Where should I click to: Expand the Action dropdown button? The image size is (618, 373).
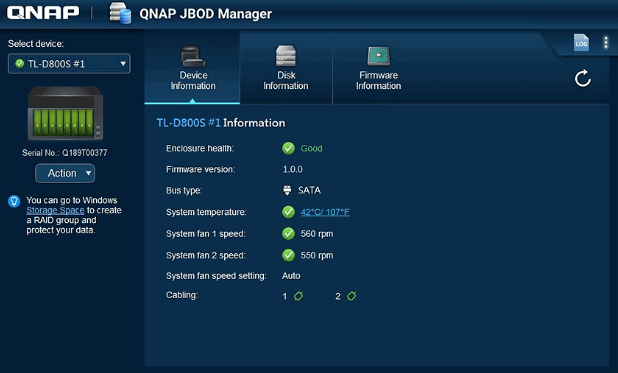[x=65, y=173]
